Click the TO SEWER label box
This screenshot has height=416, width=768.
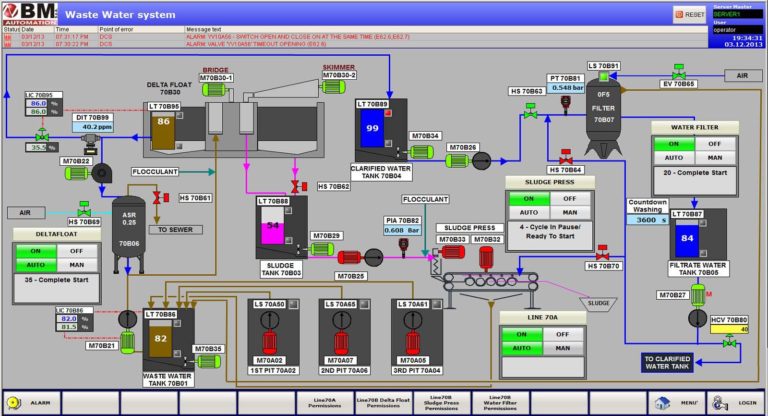coord(175,229)
